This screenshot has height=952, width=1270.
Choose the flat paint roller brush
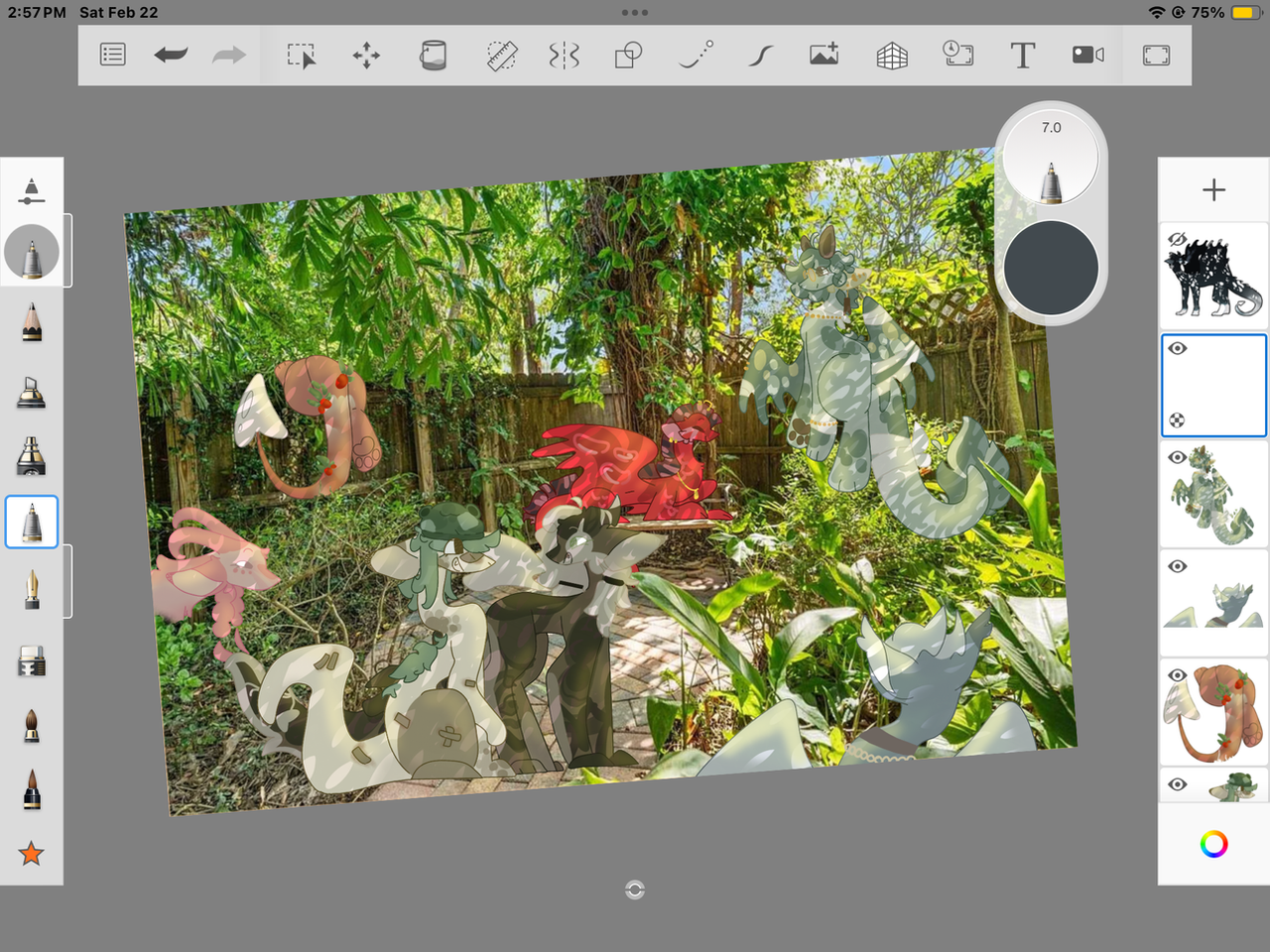click(32, 661)
